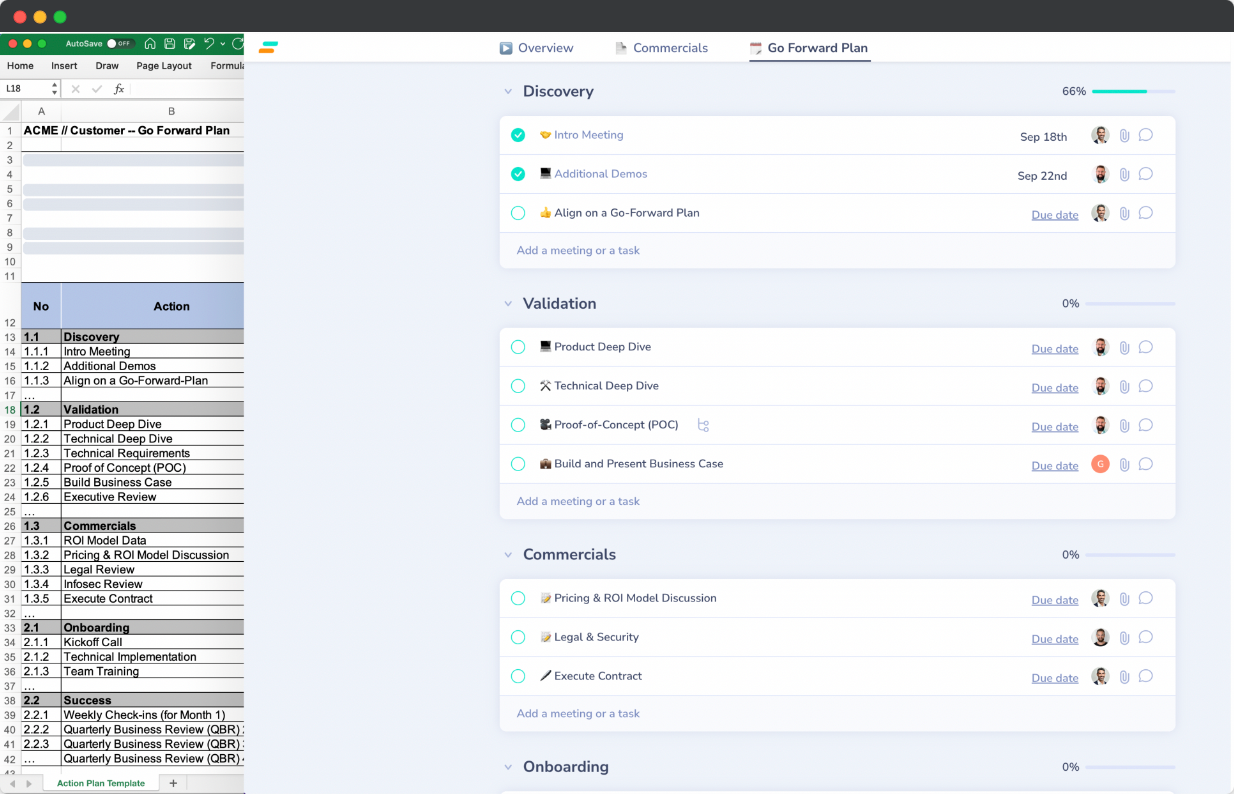The width and height of the screenshot is (1234, 794).
Task: Collapse the Discovery section
Action: [507, 91]
